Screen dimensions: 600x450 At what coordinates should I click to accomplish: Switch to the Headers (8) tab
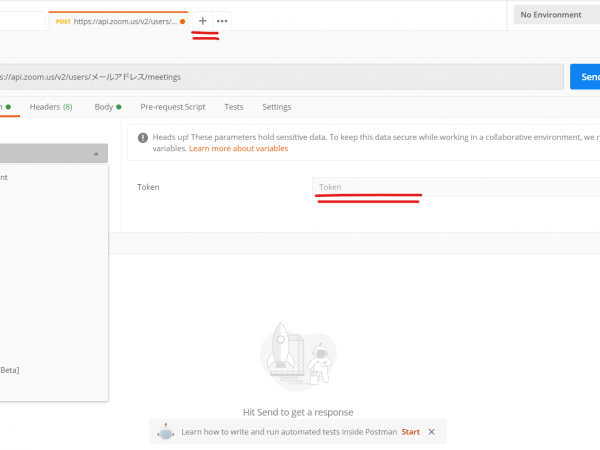pos(51,107)
